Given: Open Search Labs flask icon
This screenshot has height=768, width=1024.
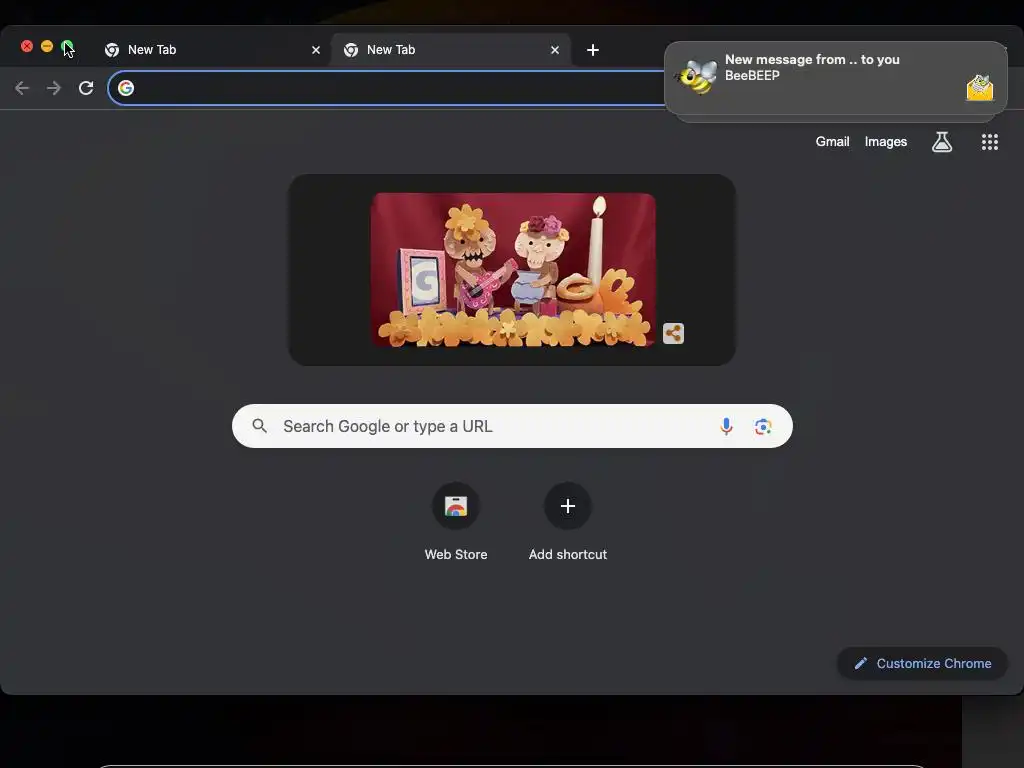Looking at the screenshot, I should (941, 142).
